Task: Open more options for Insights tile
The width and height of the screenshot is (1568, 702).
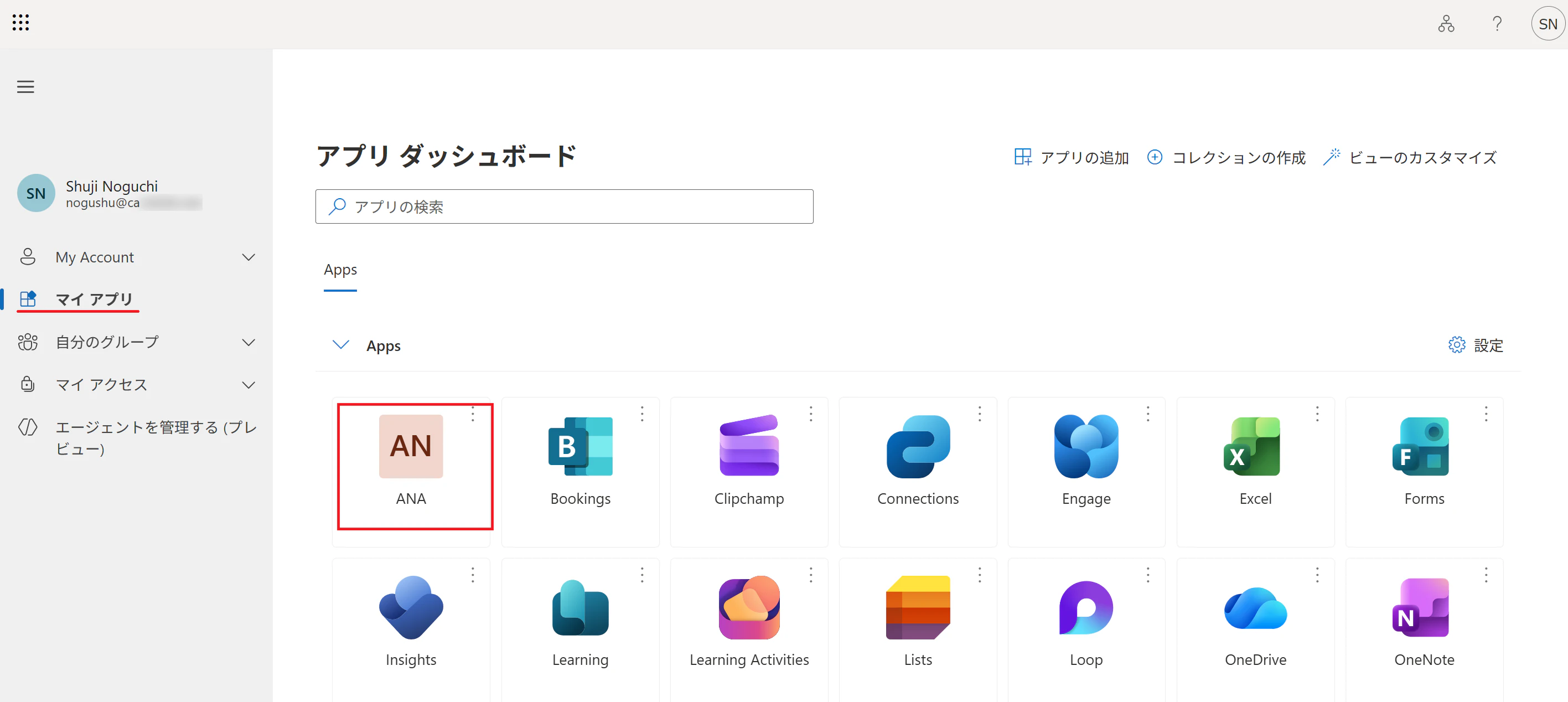Action: tap(472, 575)
